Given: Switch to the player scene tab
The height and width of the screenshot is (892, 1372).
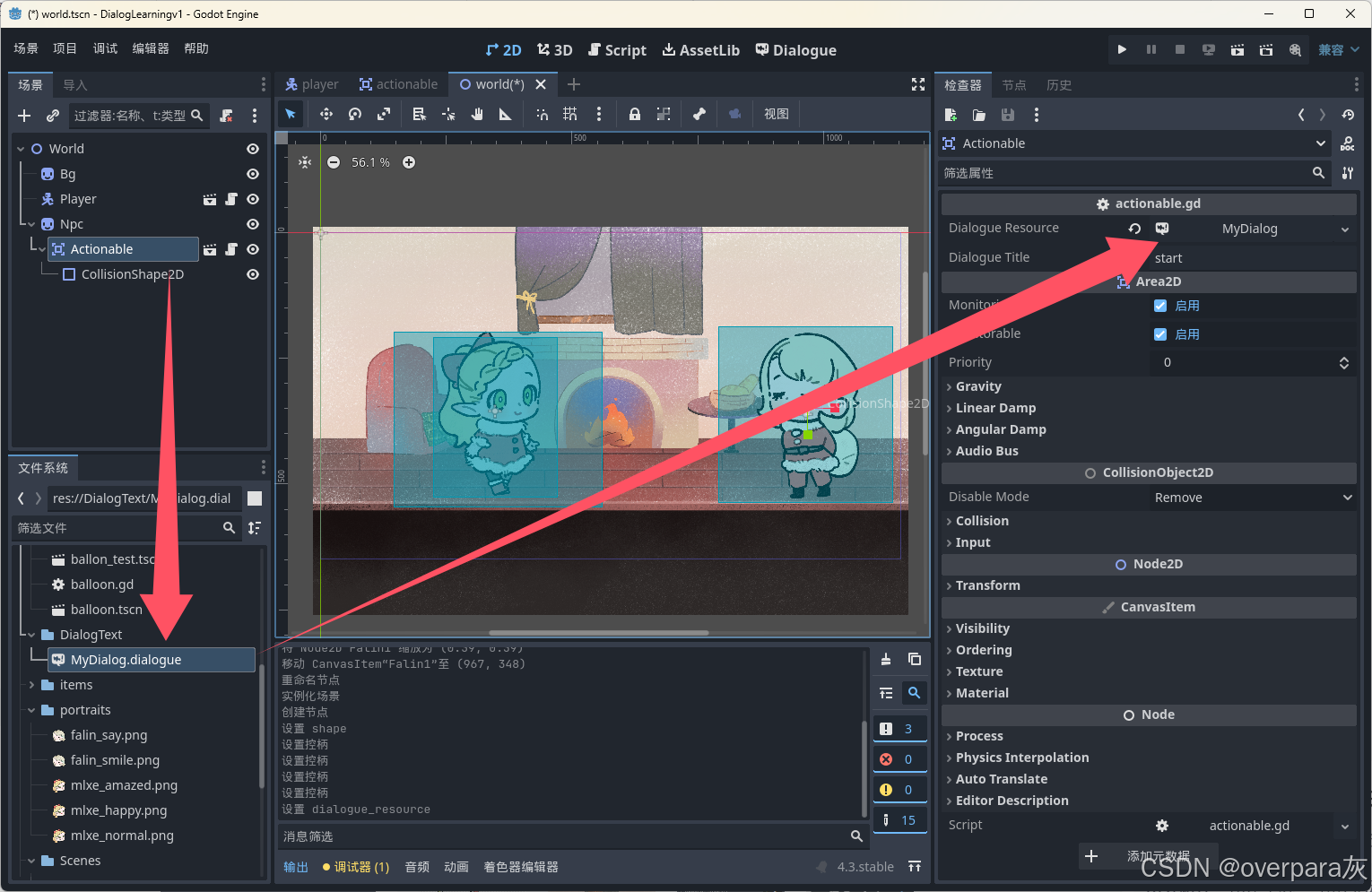Looking at the screenshot, I should pyautogui.click(x=312, y=84).
